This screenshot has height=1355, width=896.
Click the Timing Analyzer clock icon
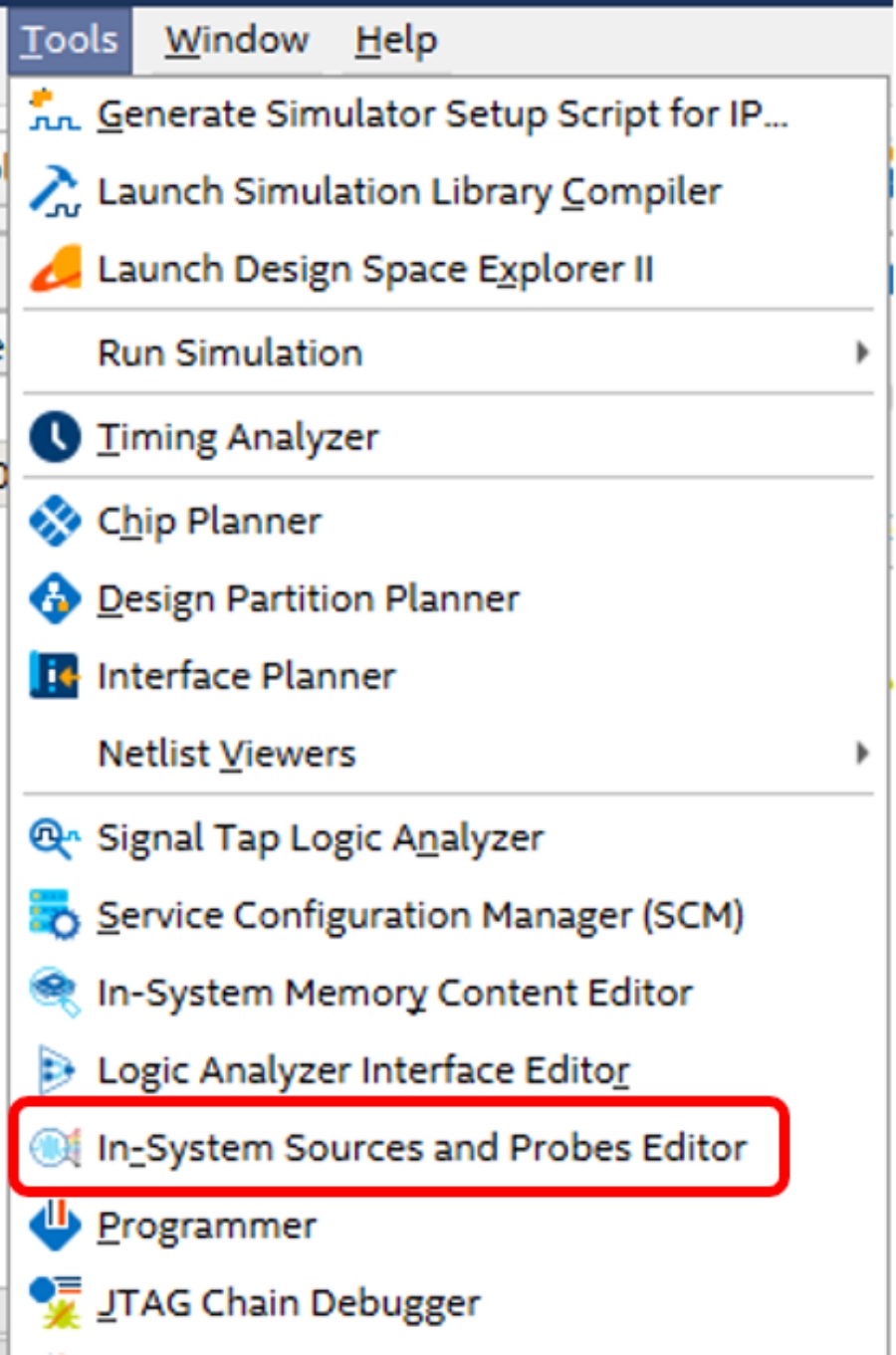(x=54, y=437)
